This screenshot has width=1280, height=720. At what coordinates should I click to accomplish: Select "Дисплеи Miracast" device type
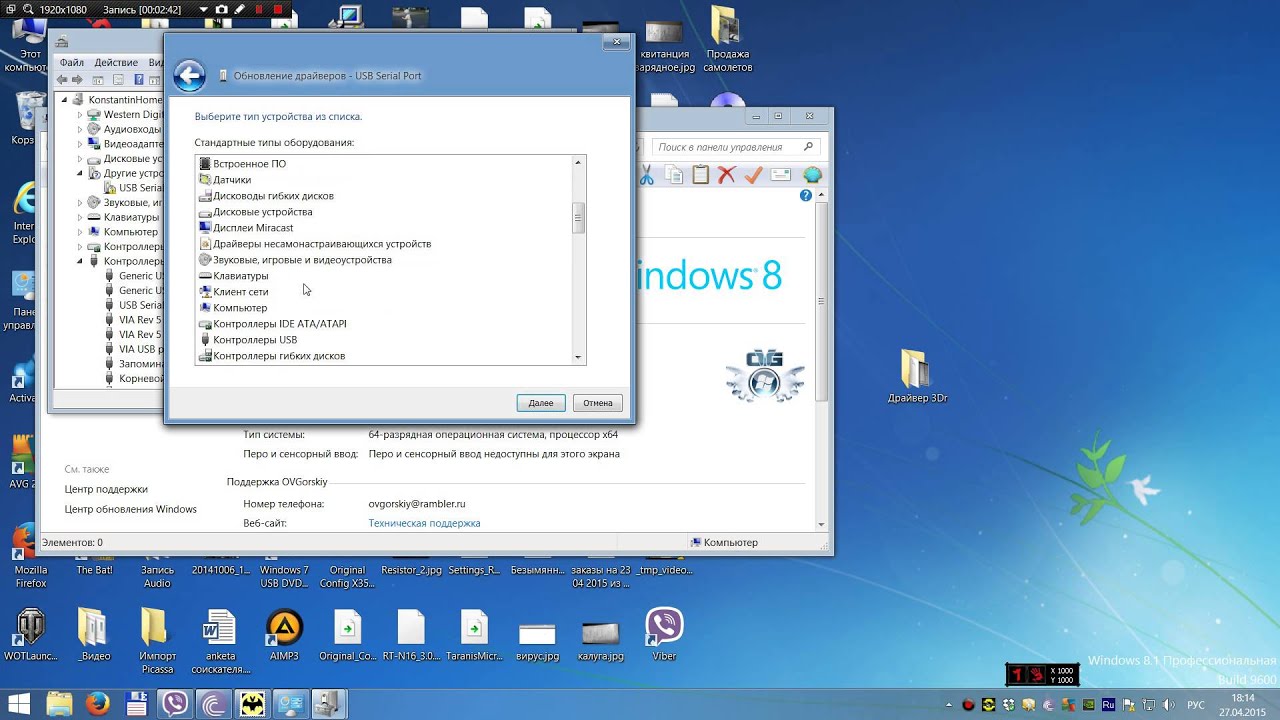[253, 228]
